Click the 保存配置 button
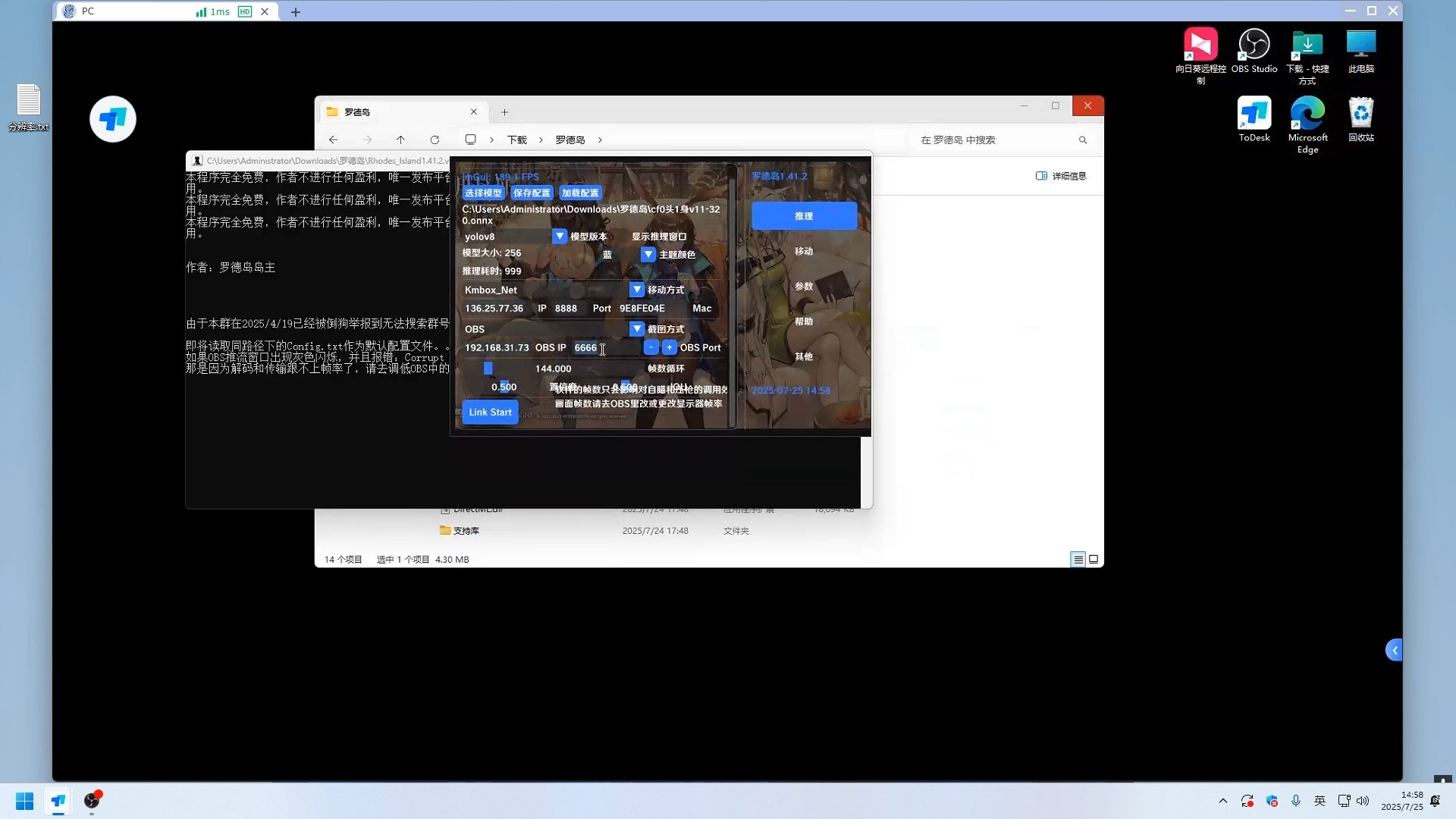The image size is (1456, 819). click(x=532, y=193)
